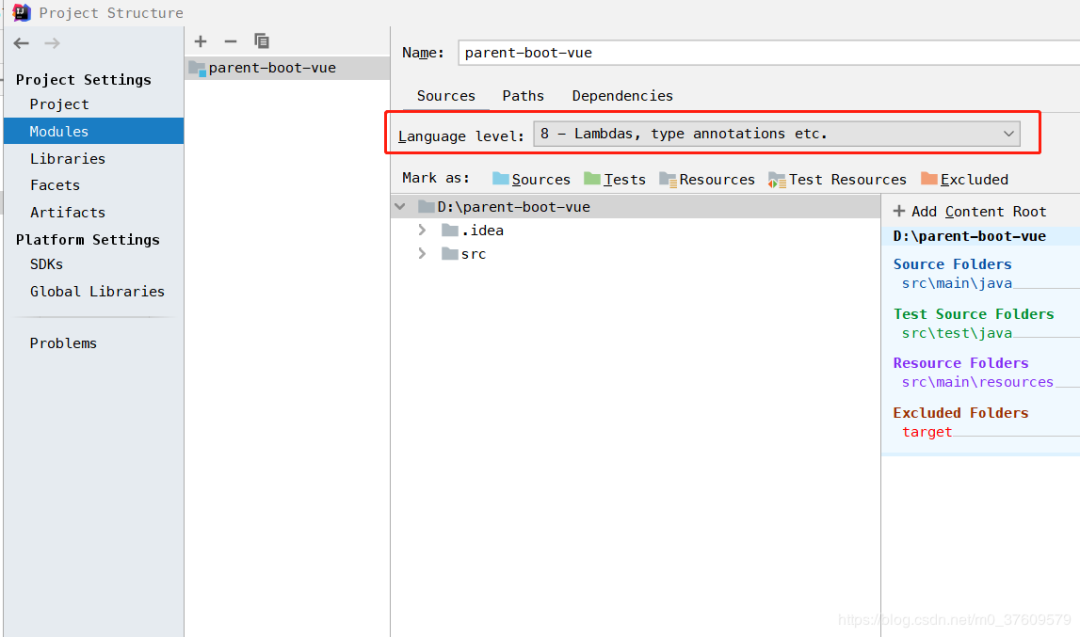Click the src\test\java test folder entry
This screenshot has height=637, width=1080.
coord(957,333)
